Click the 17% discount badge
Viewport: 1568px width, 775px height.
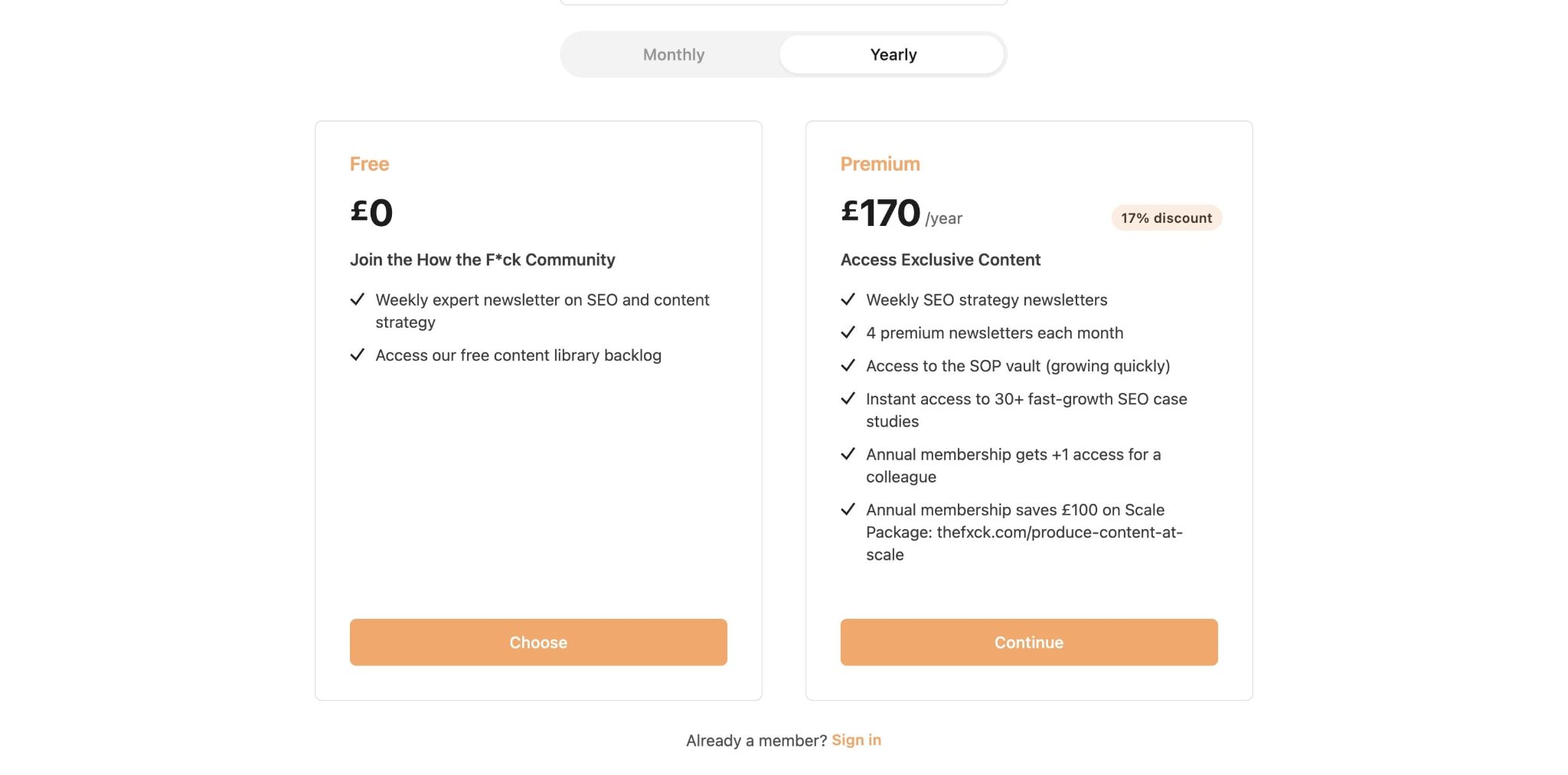1166,218
